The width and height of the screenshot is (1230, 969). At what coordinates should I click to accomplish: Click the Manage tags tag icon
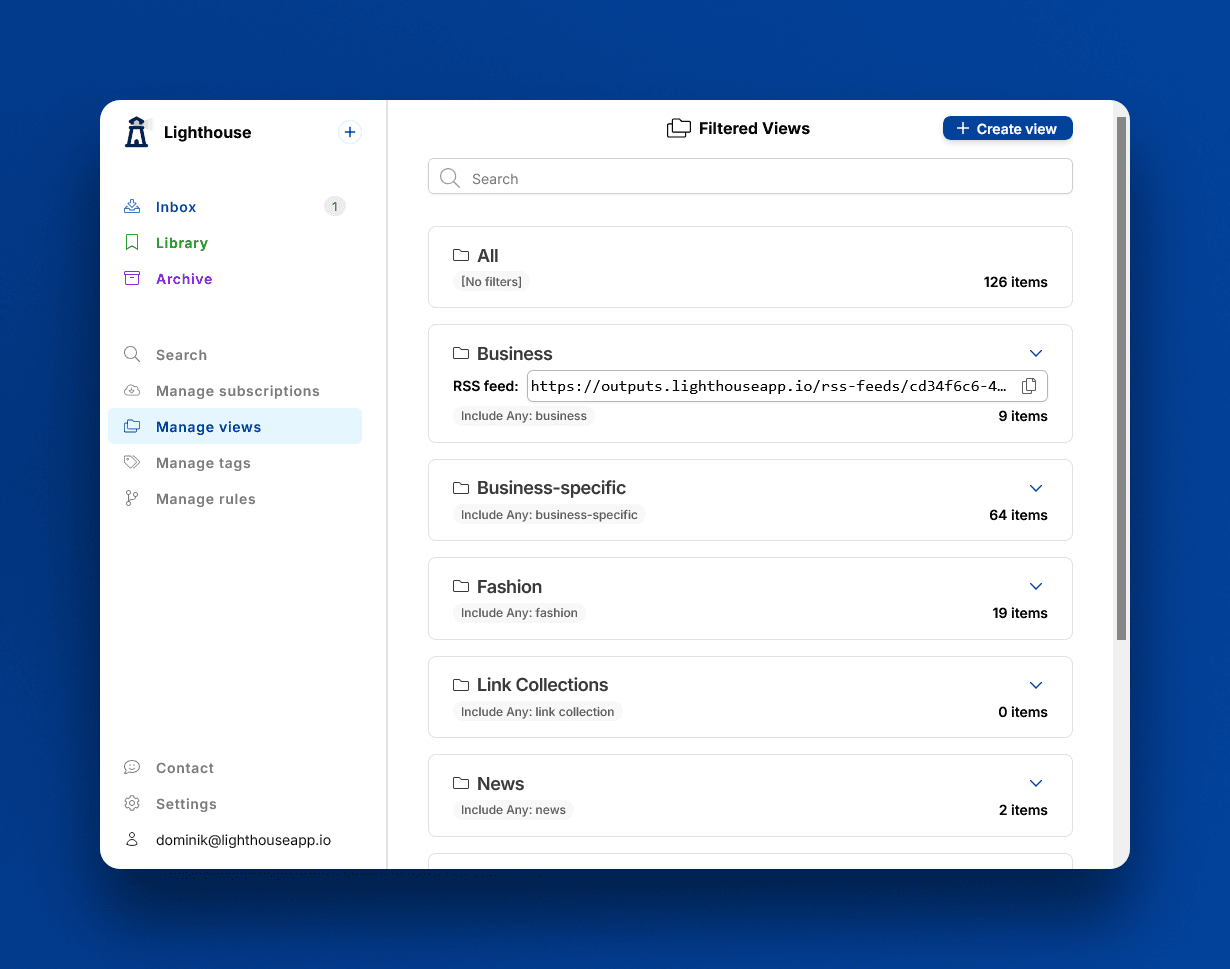132,463
